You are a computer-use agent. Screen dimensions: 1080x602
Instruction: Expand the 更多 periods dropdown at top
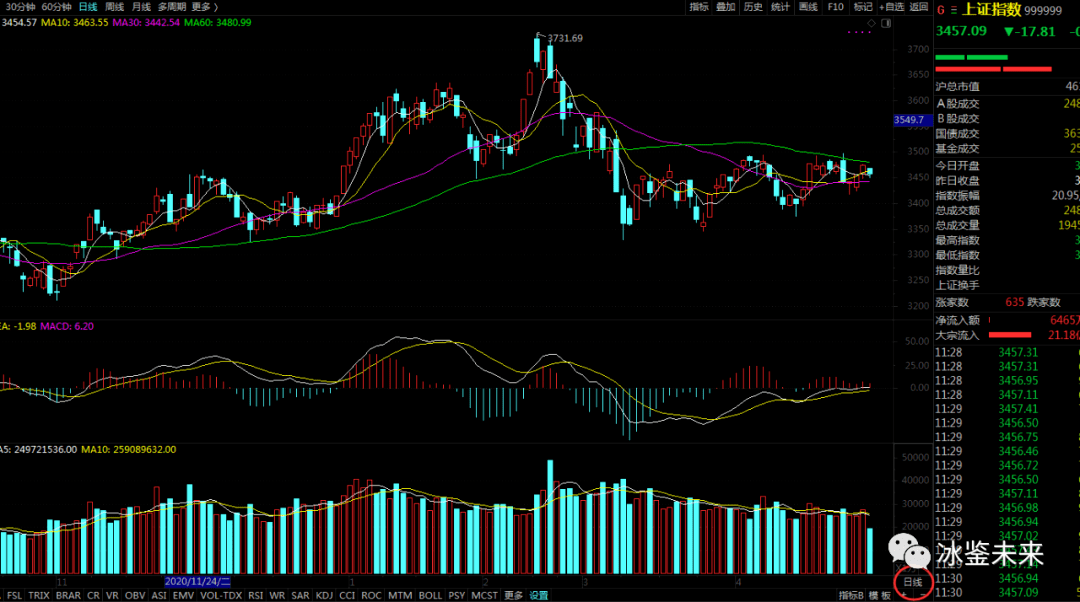[x=205, y=7]
